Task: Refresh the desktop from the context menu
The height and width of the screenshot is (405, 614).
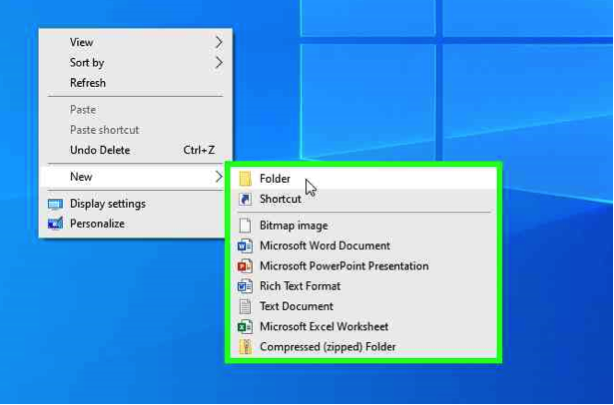Action: tap(87, 83)
